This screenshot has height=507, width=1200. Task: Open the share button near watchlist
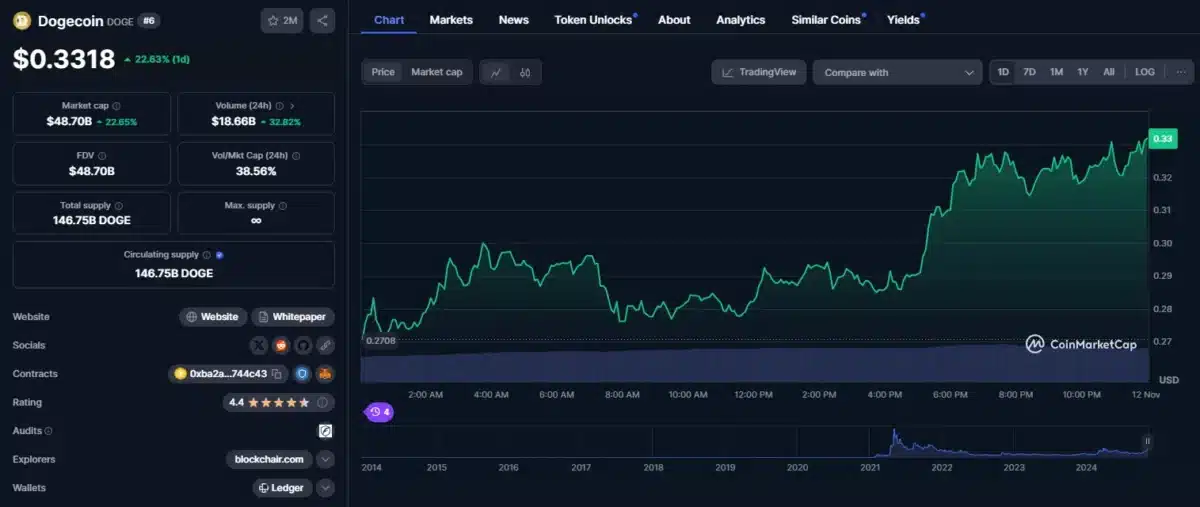tap(322, 20)
